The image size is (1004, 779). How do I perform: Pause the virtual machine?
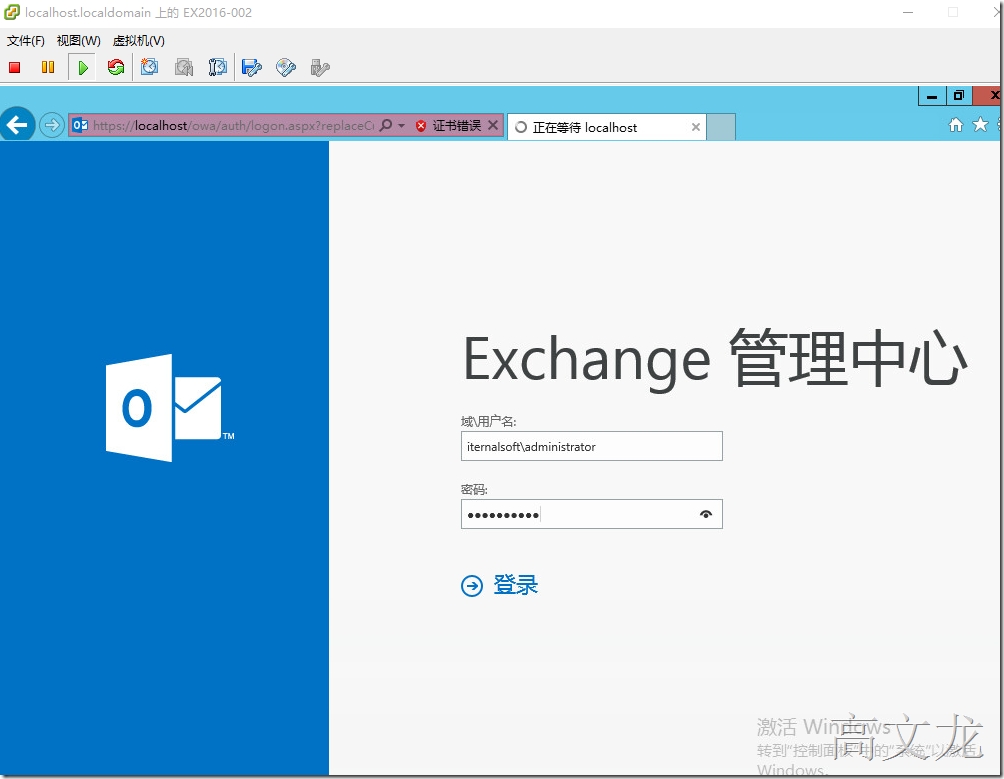coord(48,67)
